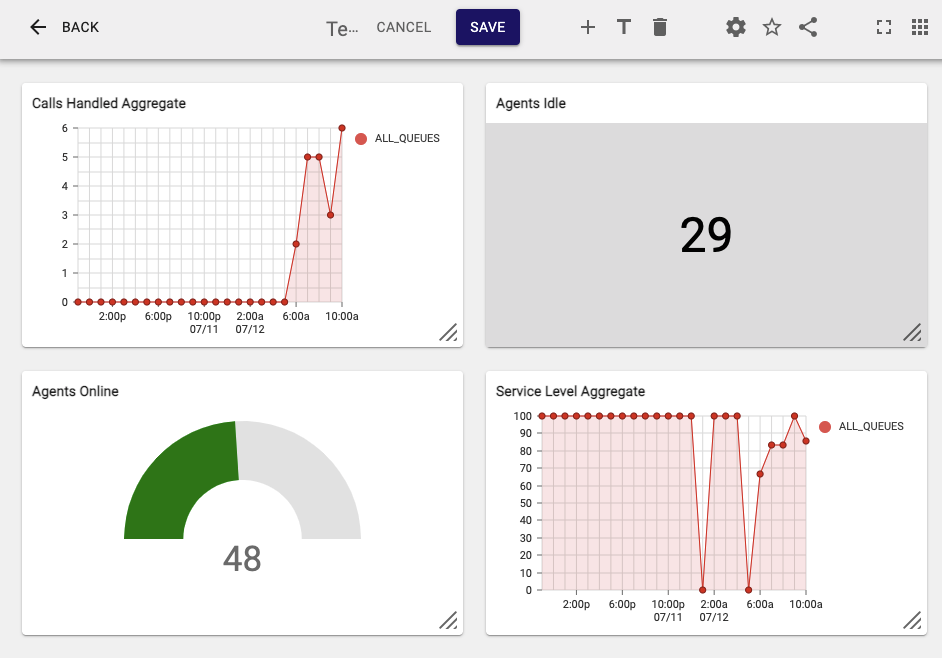Cancel the dashboard edits
Image resolution: width=942 pixels, height=658 pixels.
(x=404, y=27)
